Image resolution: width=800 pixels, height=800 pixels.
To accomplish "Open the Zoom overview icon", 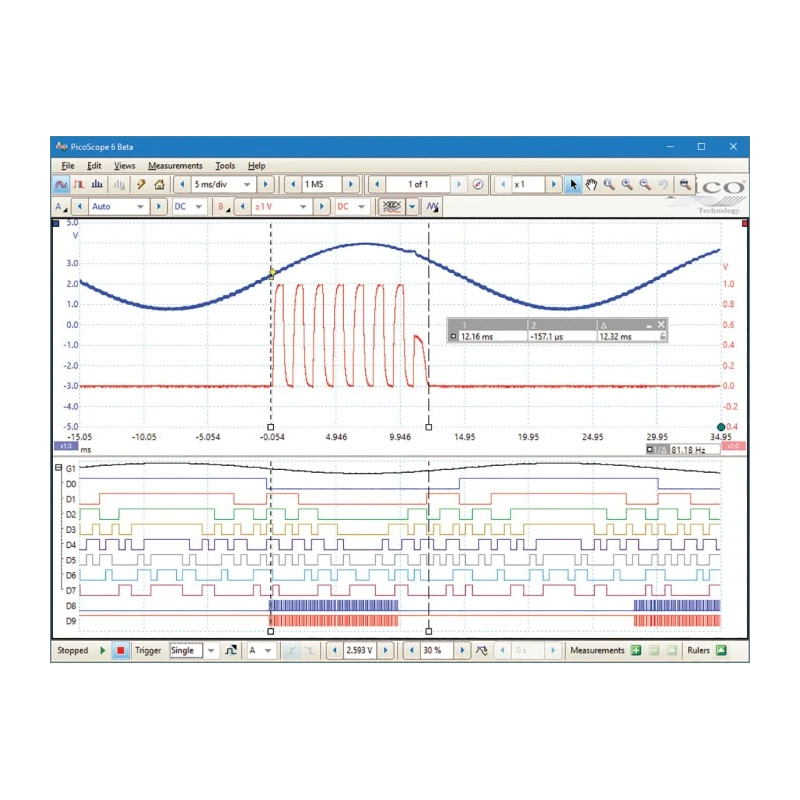I will (x=685, y=185).
